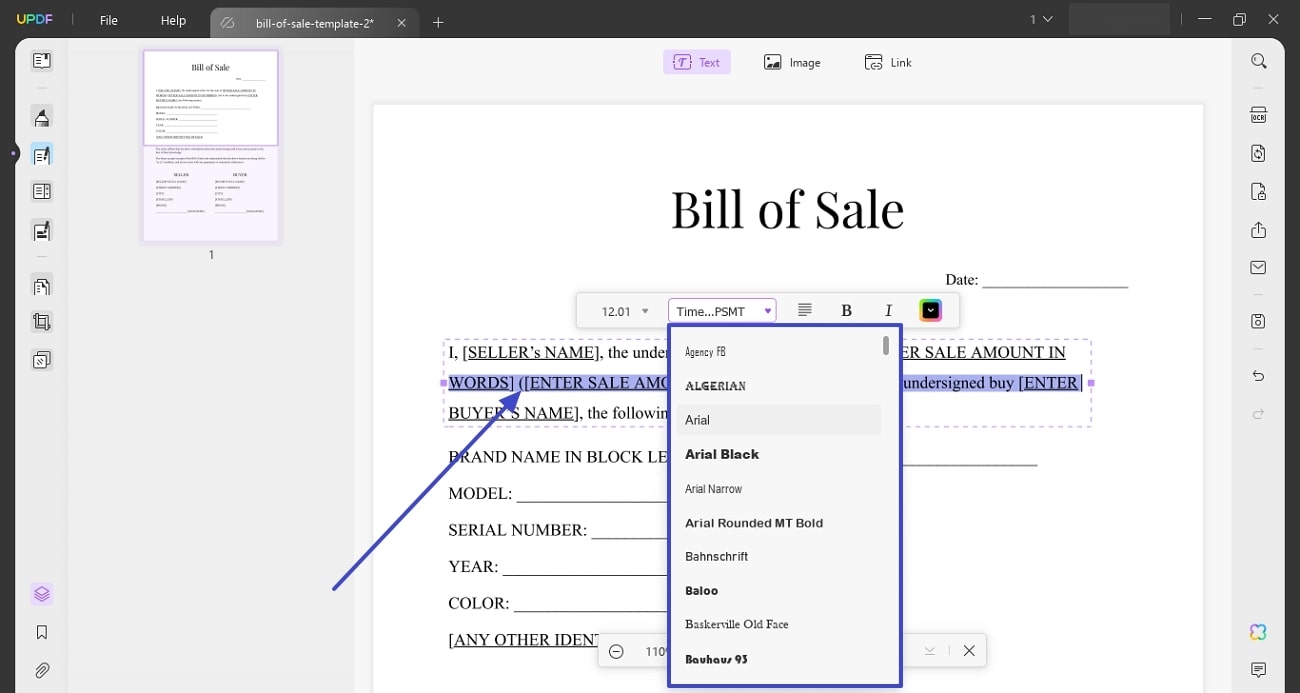Expand the go-to-last-page arrow in bottom toolbar
This screenshot has width=1300, height=693.
[x=930, y=651]
